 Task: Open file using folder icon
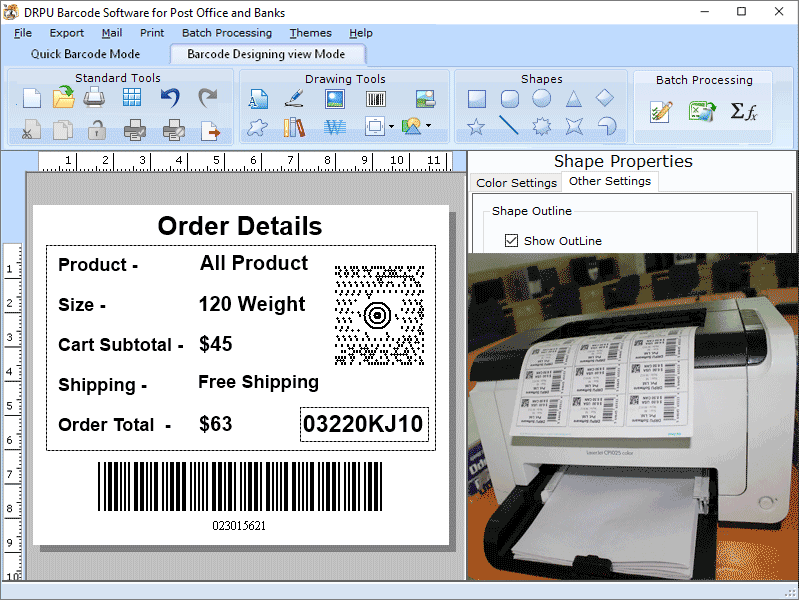click(x=63, y=97)
